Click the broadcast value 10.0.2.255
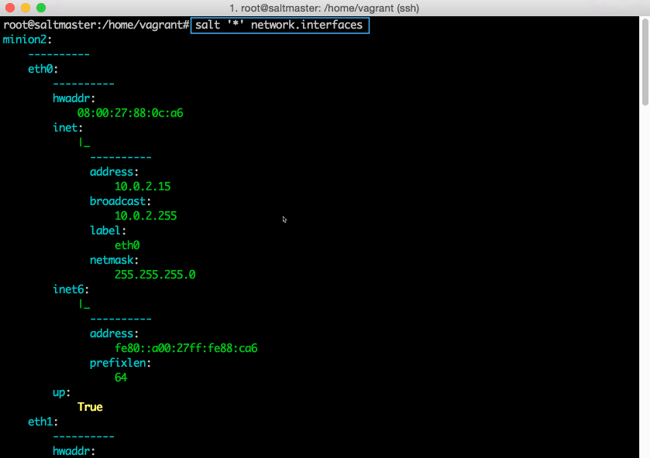 click(x=146, y=215)
